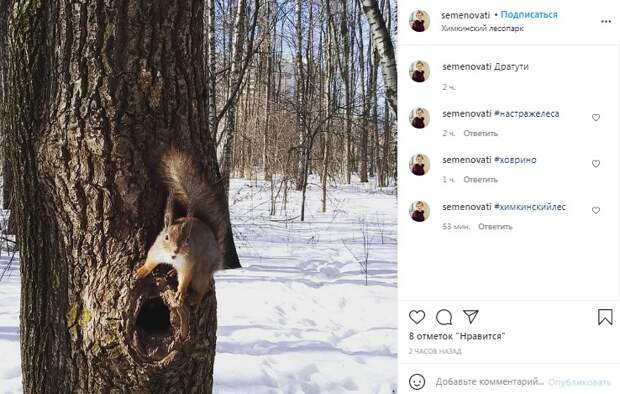Open hashtag #настражелеса
Image resolution: width=620 pixels, height=394 pixels.
527,114
